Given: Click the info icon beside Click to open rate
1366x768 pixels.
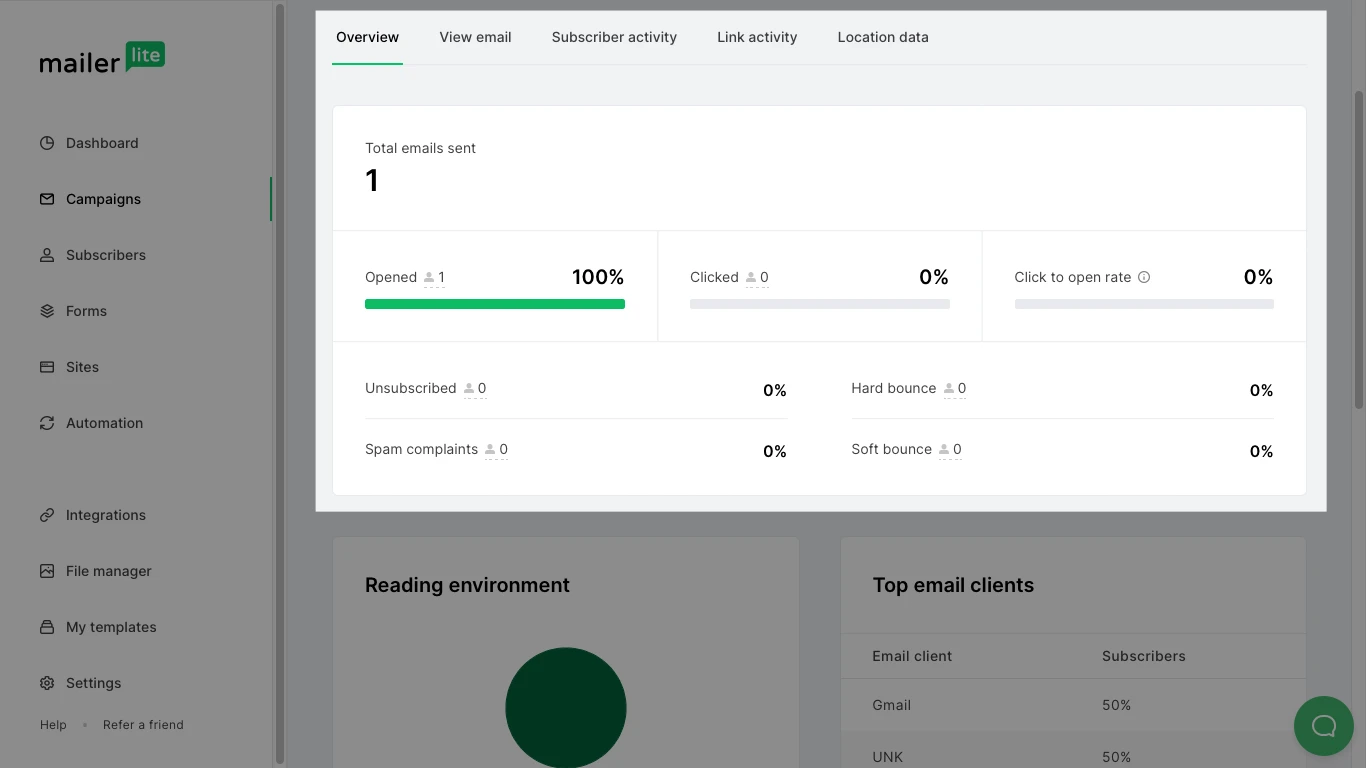Looking at the screenshot, I should click(1144, 277).
